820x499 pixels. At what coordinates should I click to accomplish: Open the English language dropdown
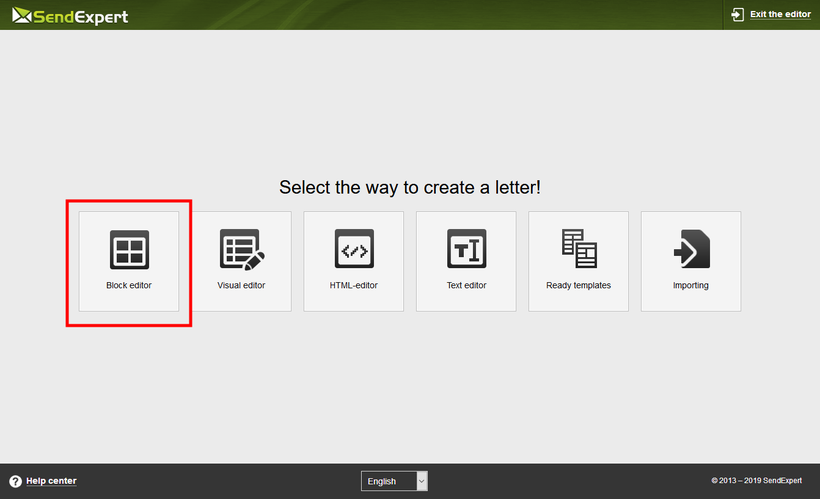tap(394, 481)
